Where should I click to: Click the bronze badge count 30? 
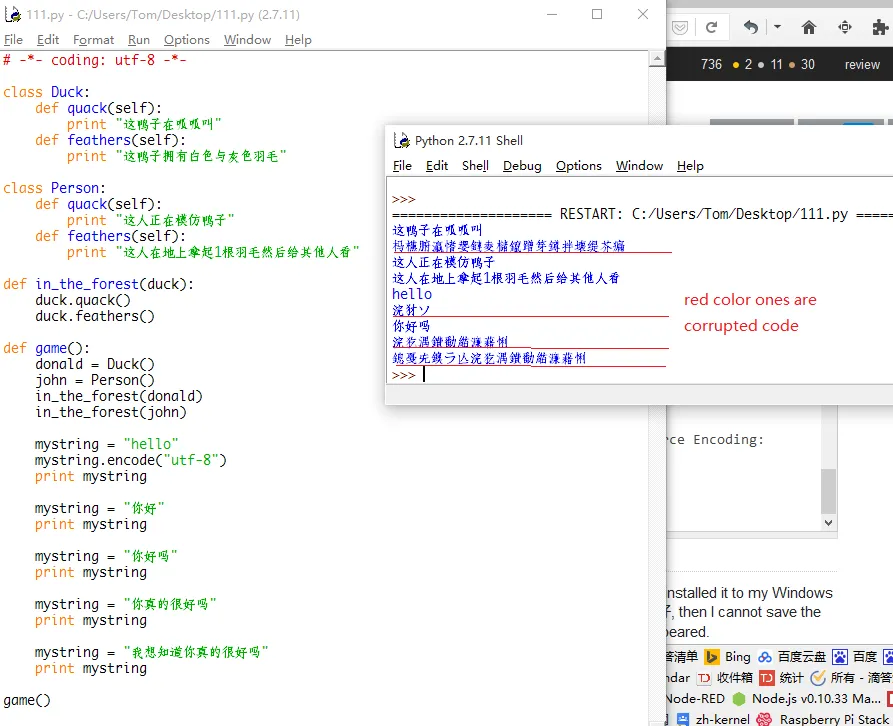pos(802,64)
